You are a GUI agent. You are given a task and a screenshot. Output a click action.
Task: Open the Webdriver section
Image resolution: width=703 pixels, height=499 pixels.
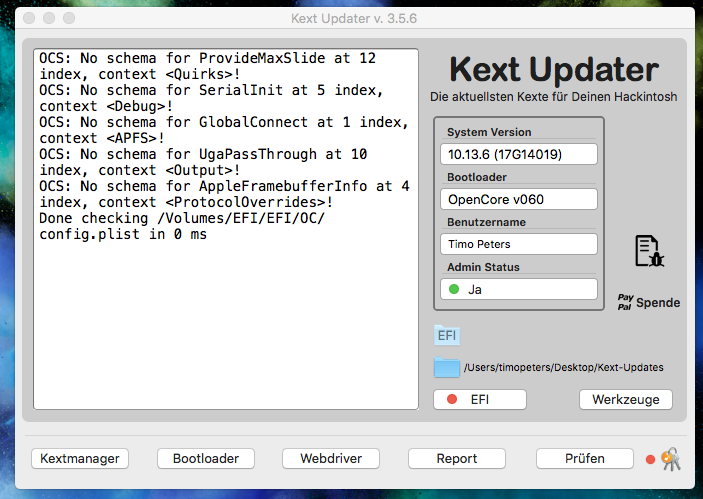pyautogui.click(x=331, y=459)
